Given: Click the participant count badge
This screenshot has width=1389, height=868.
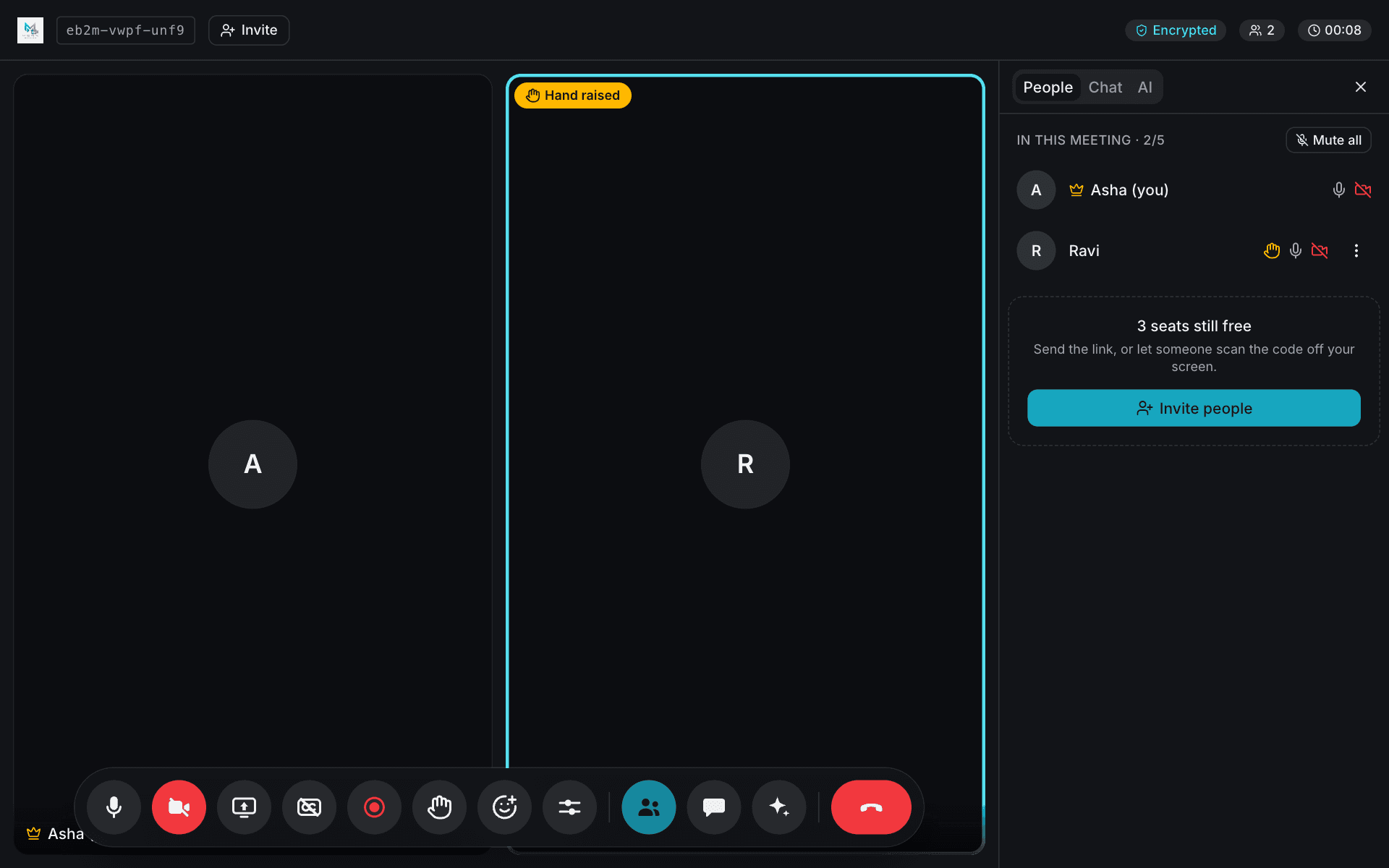Looking at the screenshot, I should tap(1262, 30).
